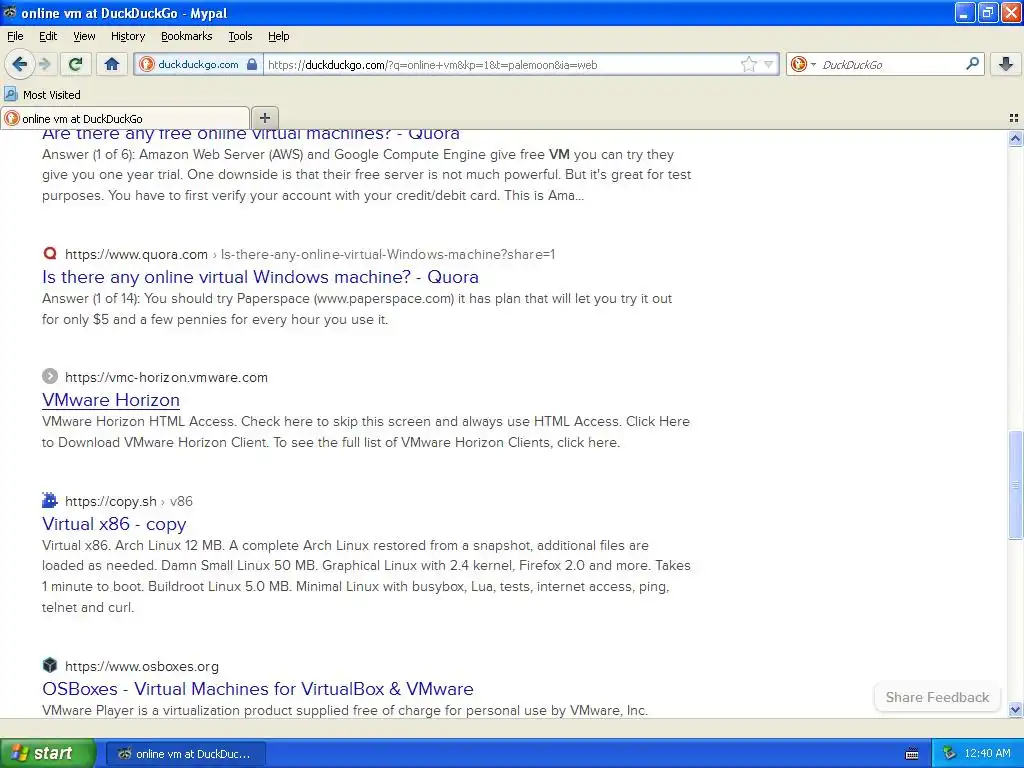
Task: Click the on-screen keyboard tray icon
Action: (x=912, y=754)
